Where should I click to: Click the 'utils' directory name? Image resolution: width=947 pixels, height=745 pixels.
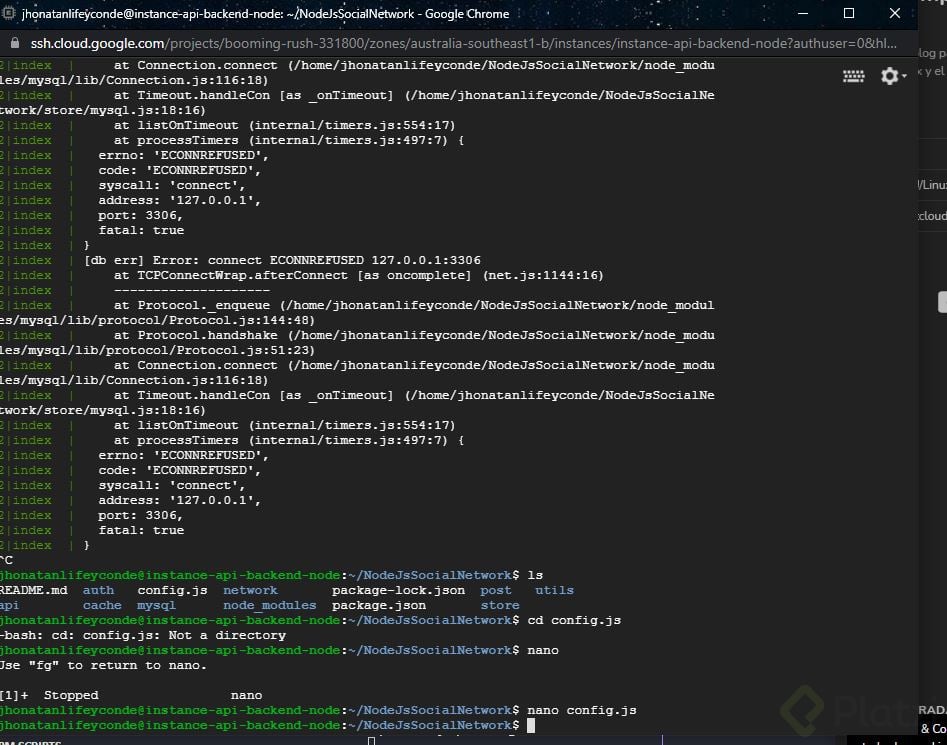coord(554,590)
